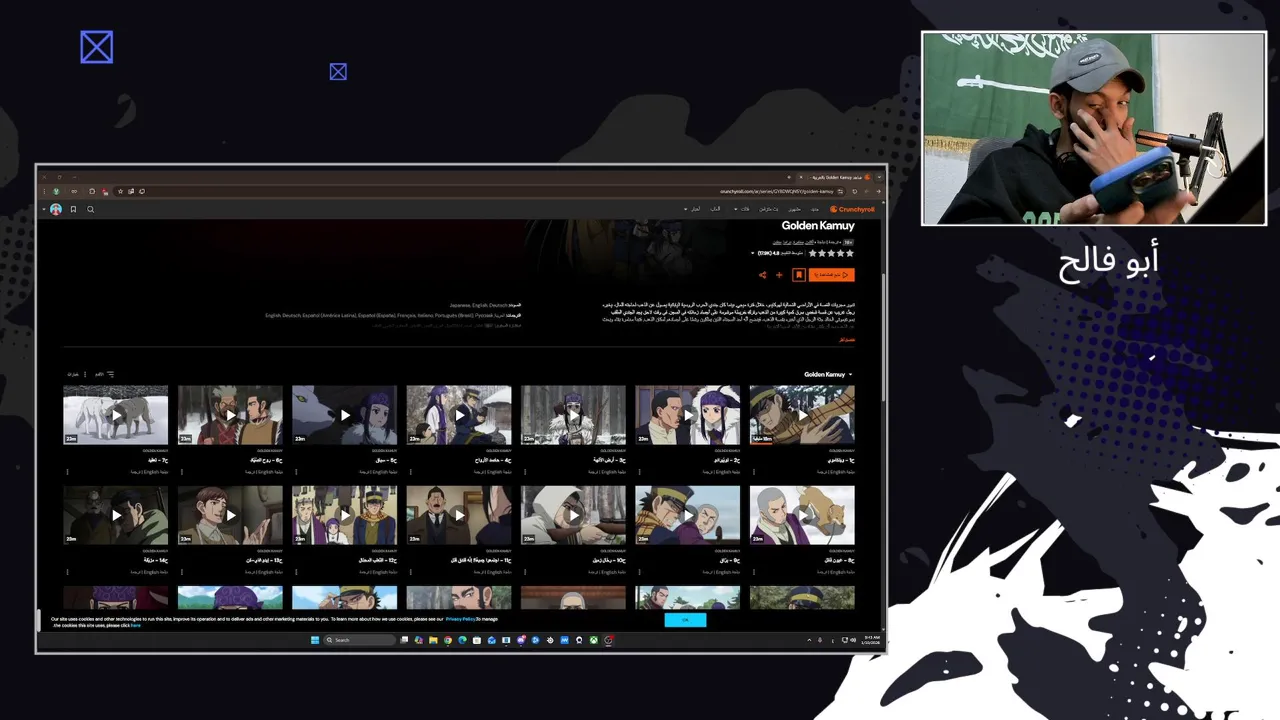Open the episode list options vertical dots
This screenshot has height=720, width=1280.
pos(85,374)
